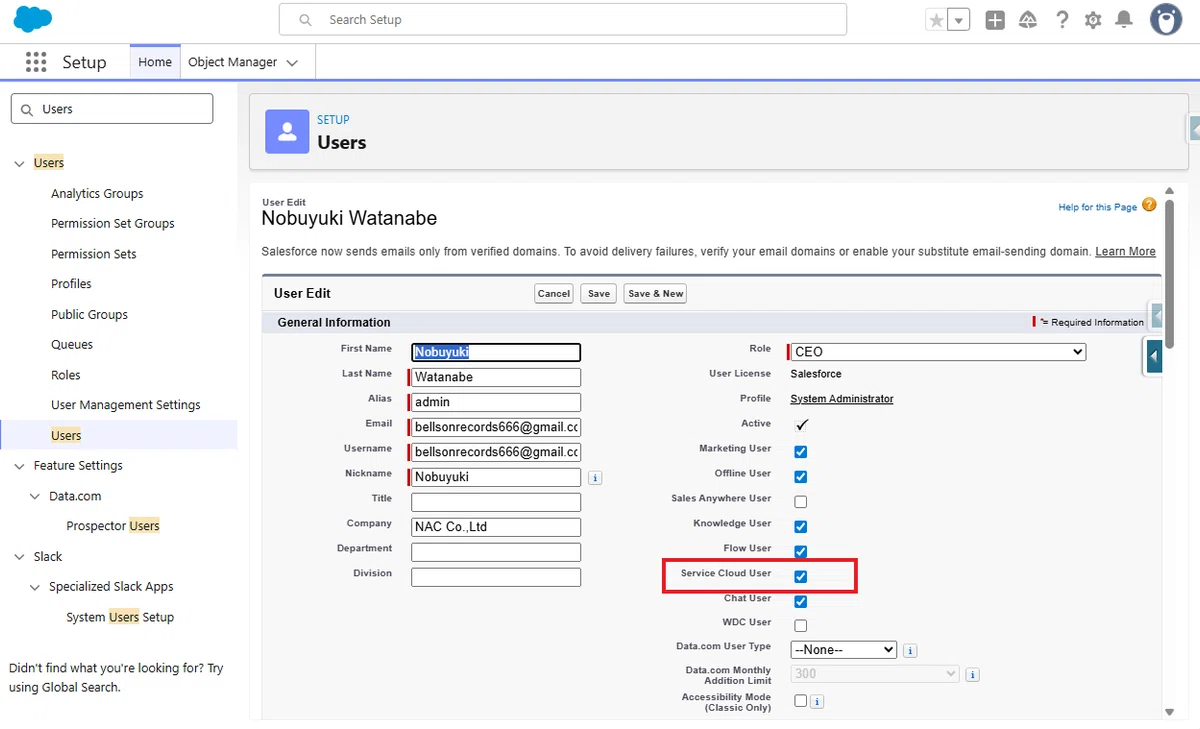Open the Notifications bell

tap(1124, 20)
